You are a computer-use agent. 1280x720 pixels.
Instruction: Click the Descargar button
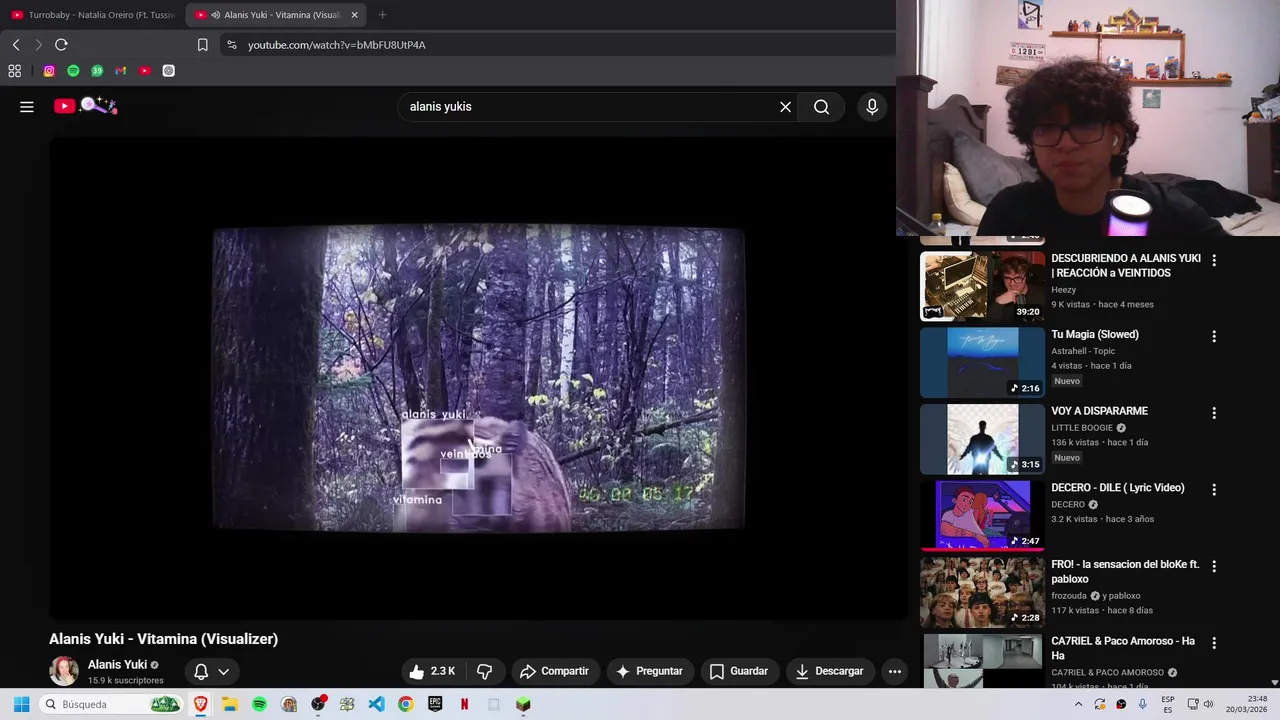coord(829,671)
